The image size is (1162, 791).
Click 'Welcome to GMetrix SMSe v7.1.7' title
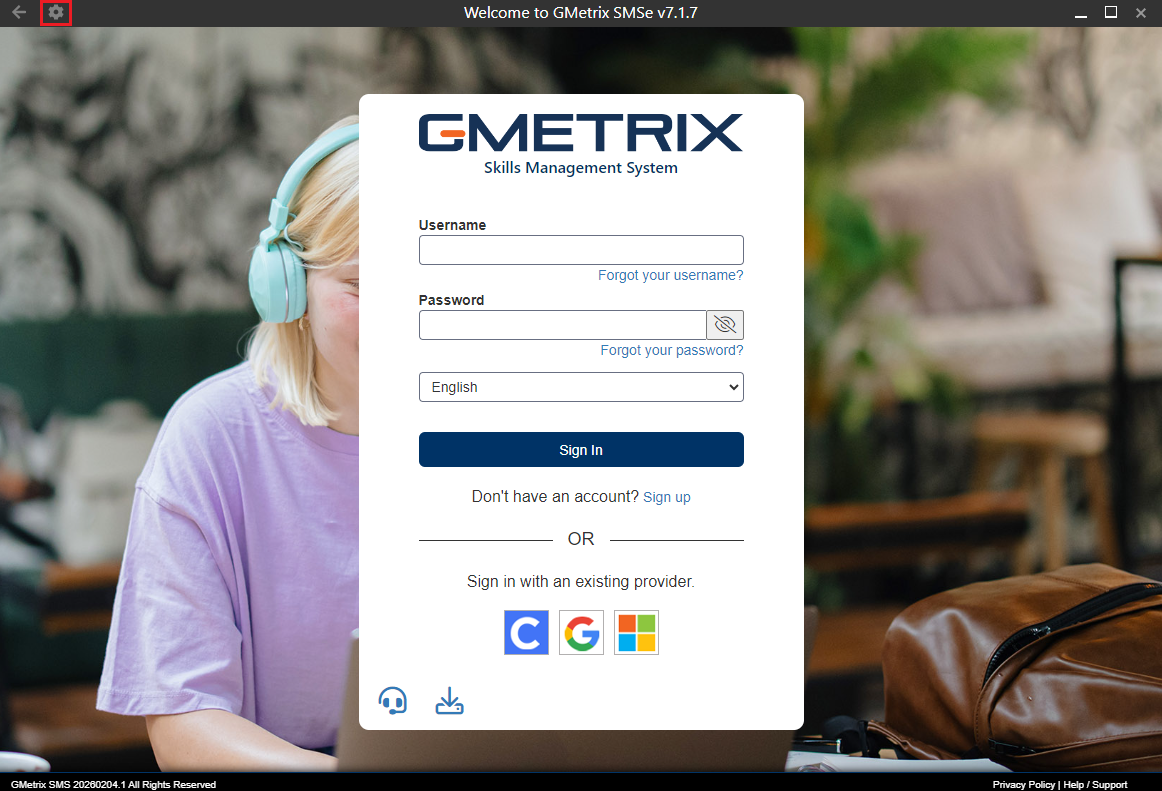click(x=581, y=13)
